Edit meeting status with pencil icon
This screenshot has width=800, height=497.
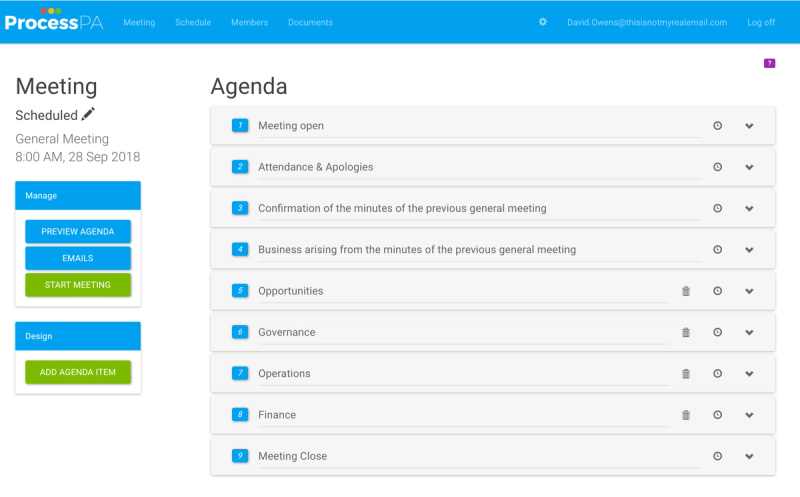pyautogui.click(x=88, y=114)
